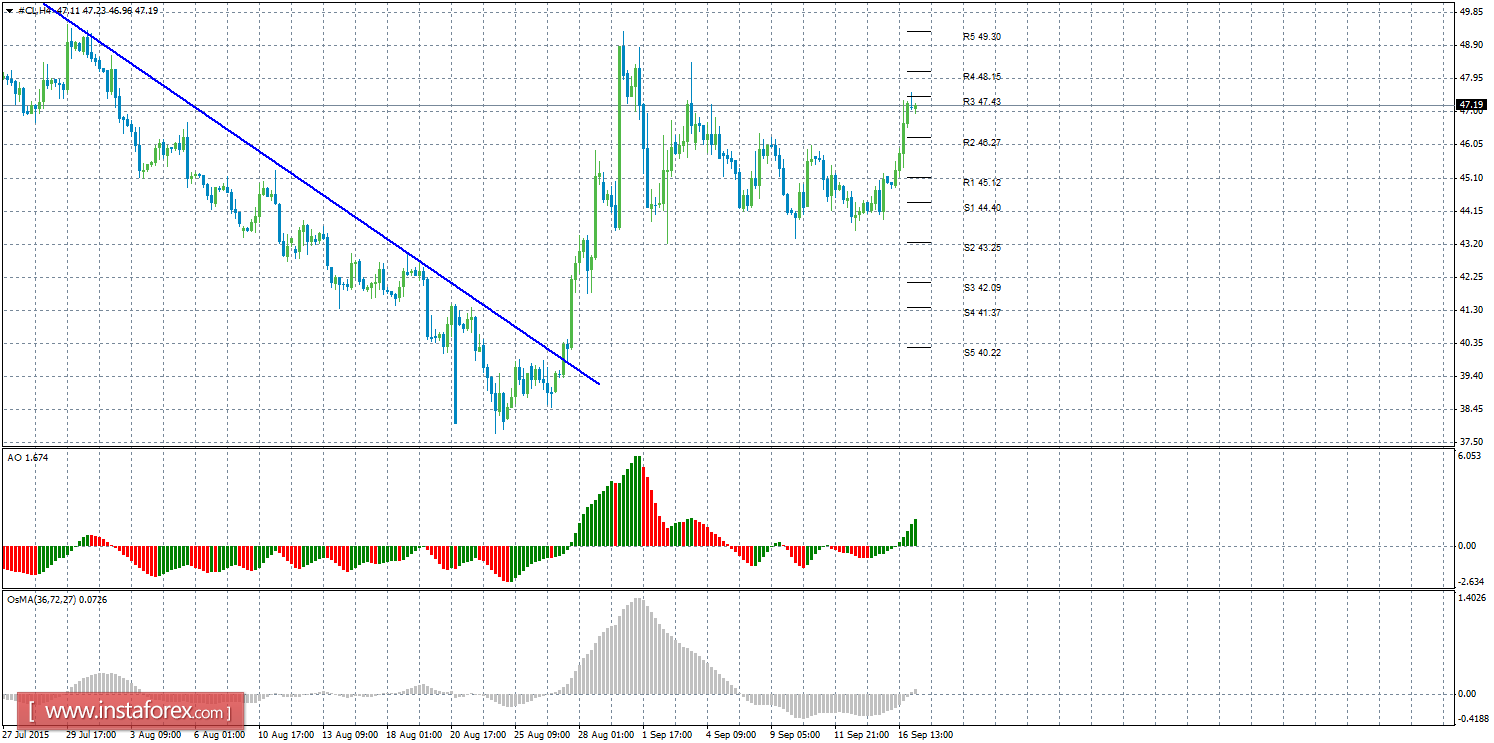This screenshot has width=1494, height=743.
Task: Click the S4 41.37 support label
Action: coord(981,313)
